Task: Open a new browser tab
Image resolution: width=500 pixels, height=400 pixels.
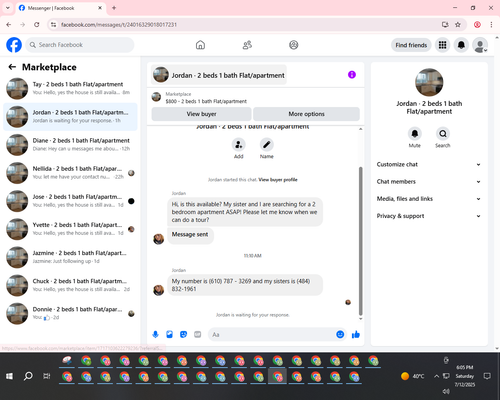Action: tap(114, 8)
